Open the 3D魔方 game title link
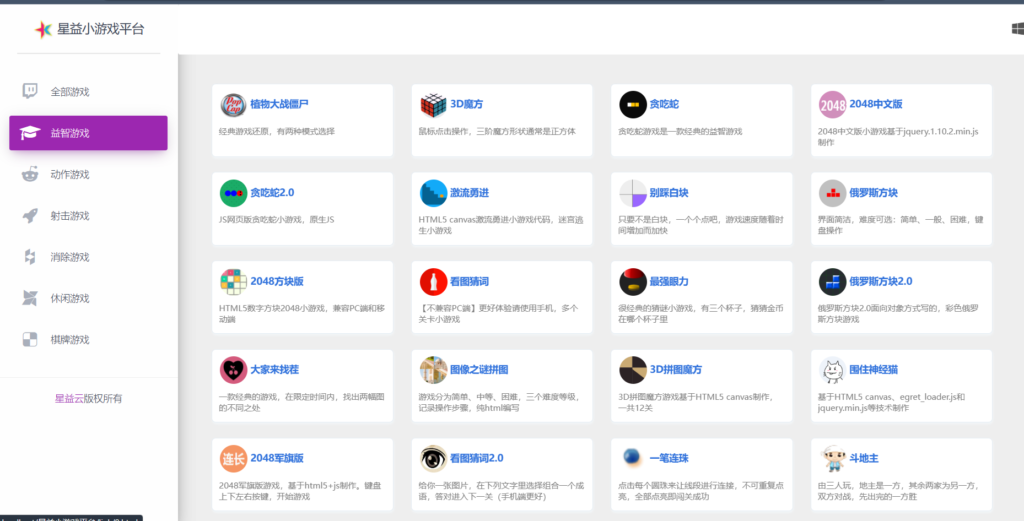 click(467, 104)
